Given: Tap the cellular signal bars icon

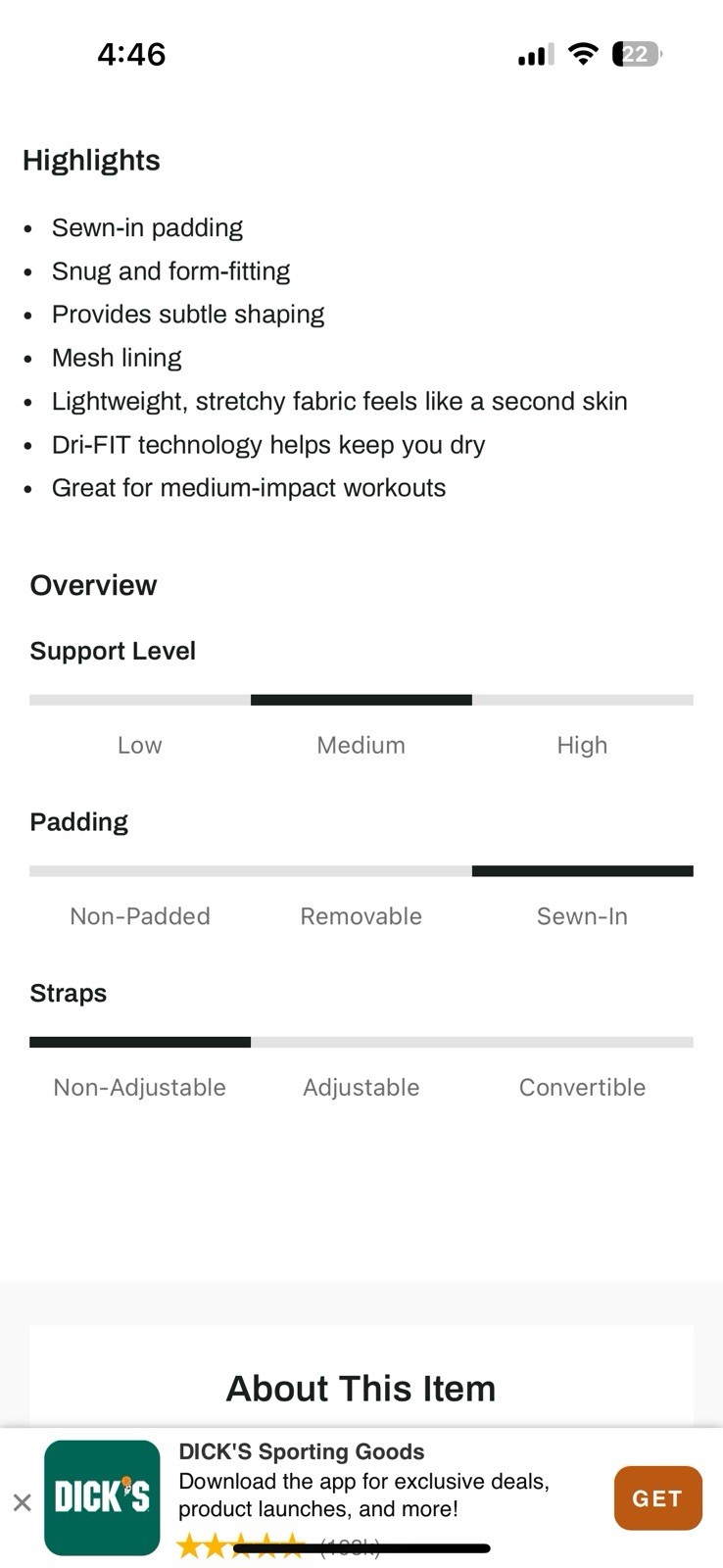Looking at the screenshot, I should point(536,55).
